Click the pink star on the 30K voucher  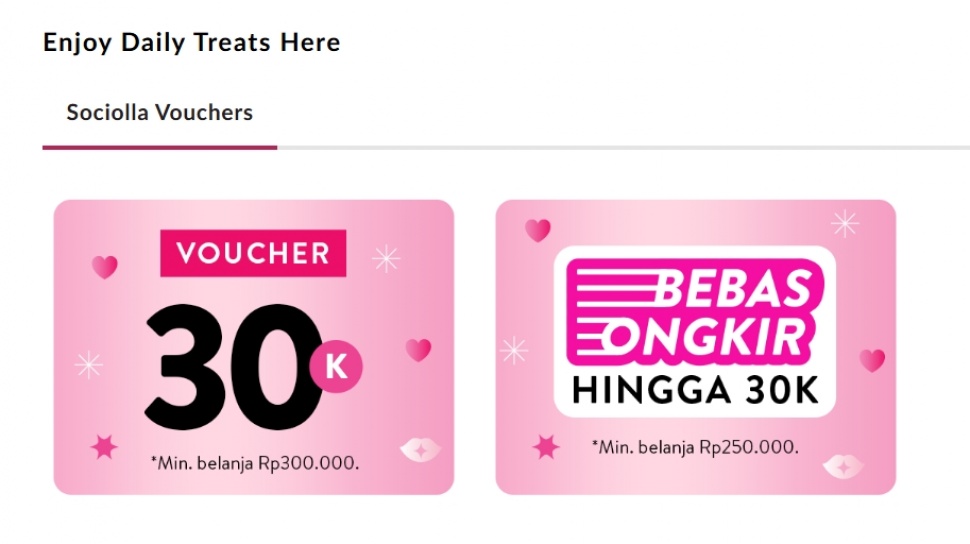pyautogui.click(x=104, y=447)
